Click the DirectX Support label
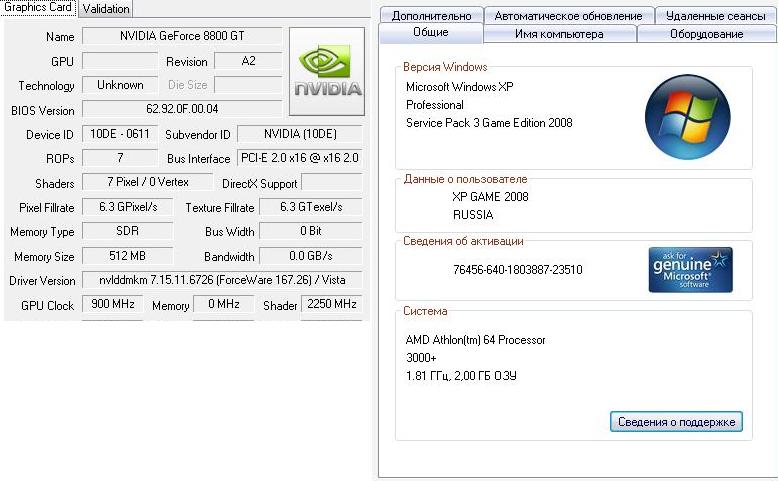778x481 pixels. pyautogui.click(x=259, y=184)
